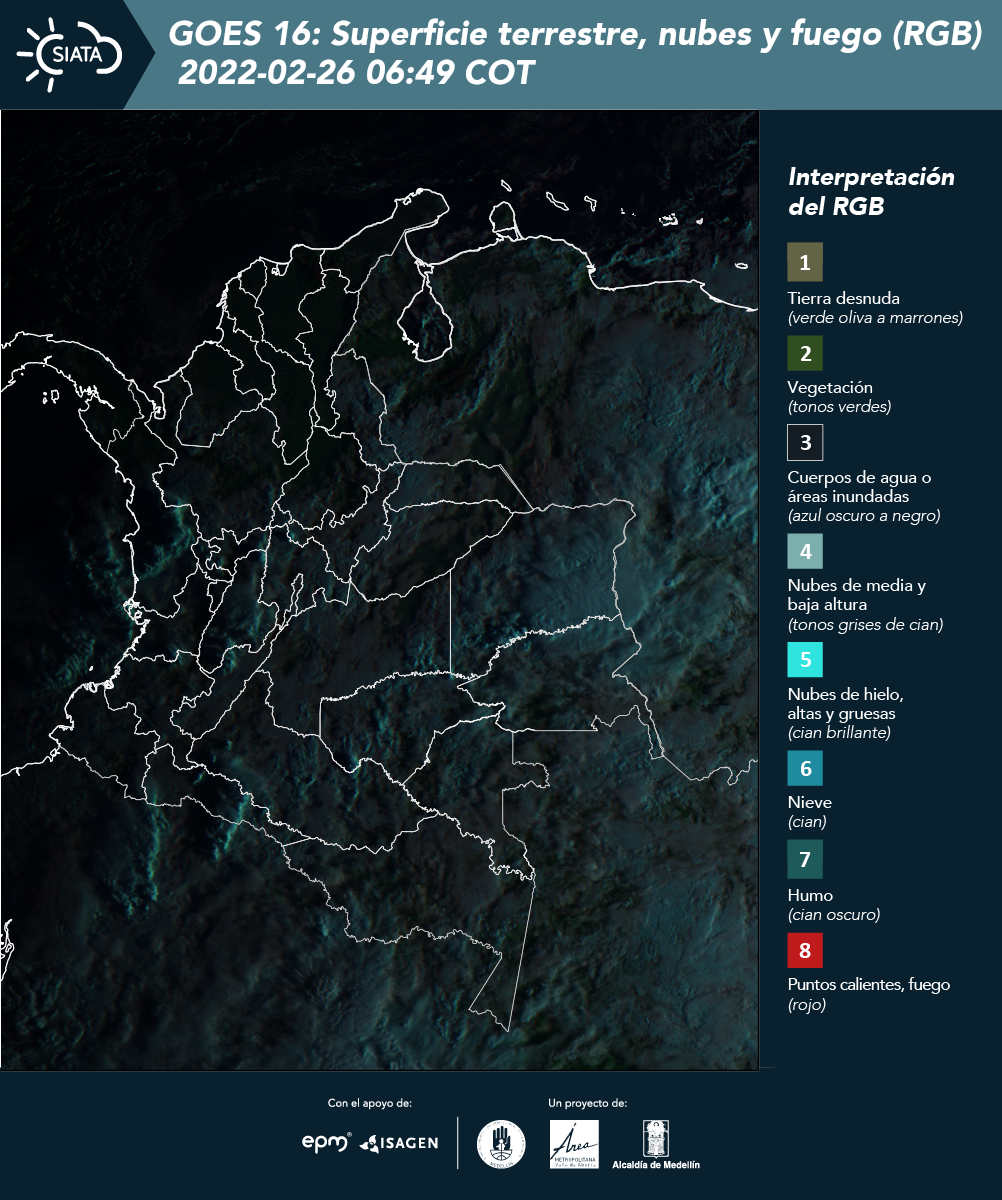Viewport: 1002px width, 1200px height.
Task: Select the number 3 water bodies swatch
Action: point(805,442)
